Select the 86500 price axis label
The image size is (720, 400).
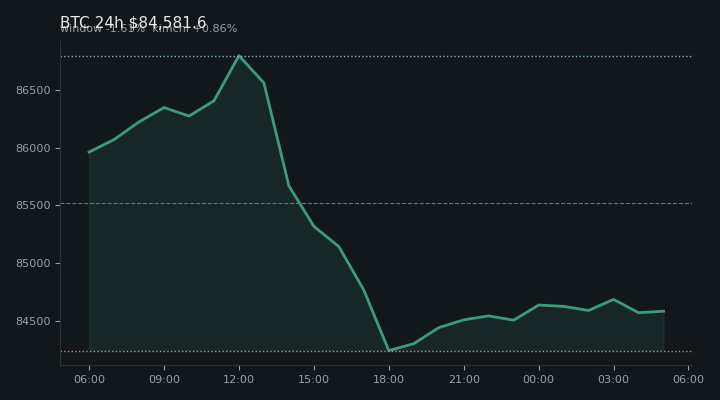click(x=33, y=90)
